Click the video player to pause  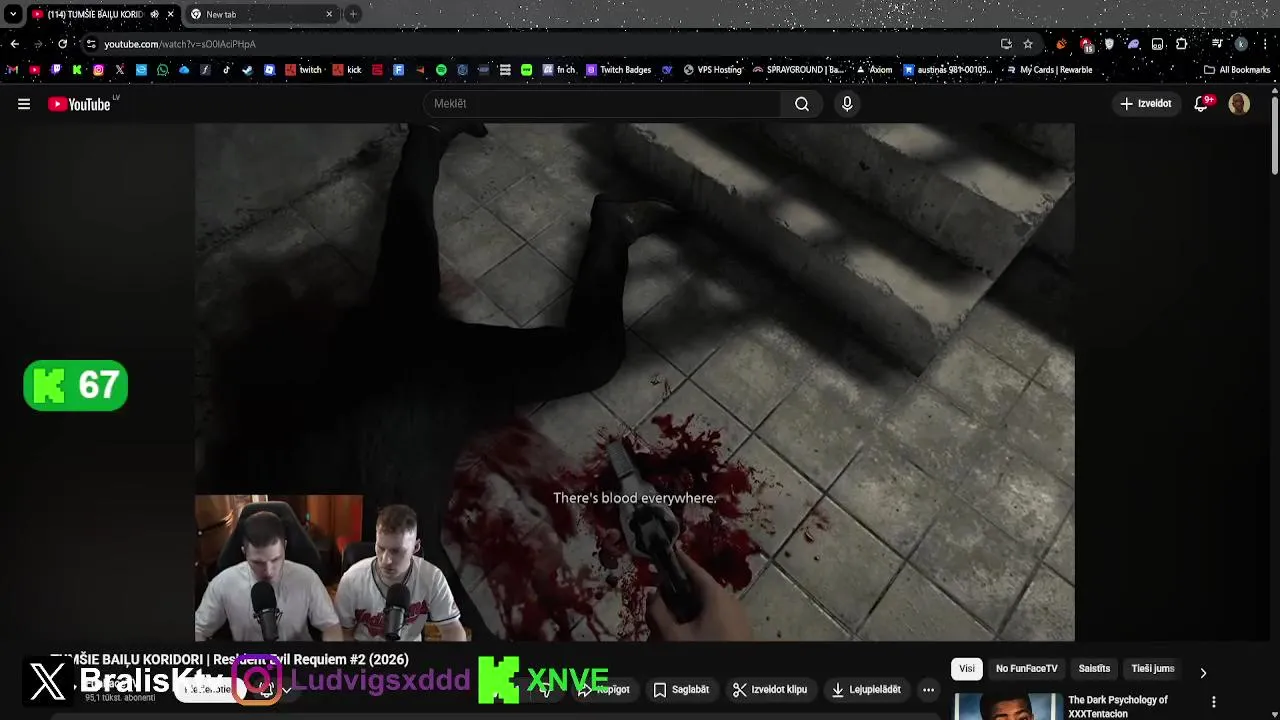pyautogui.click(x=634, y=381)
